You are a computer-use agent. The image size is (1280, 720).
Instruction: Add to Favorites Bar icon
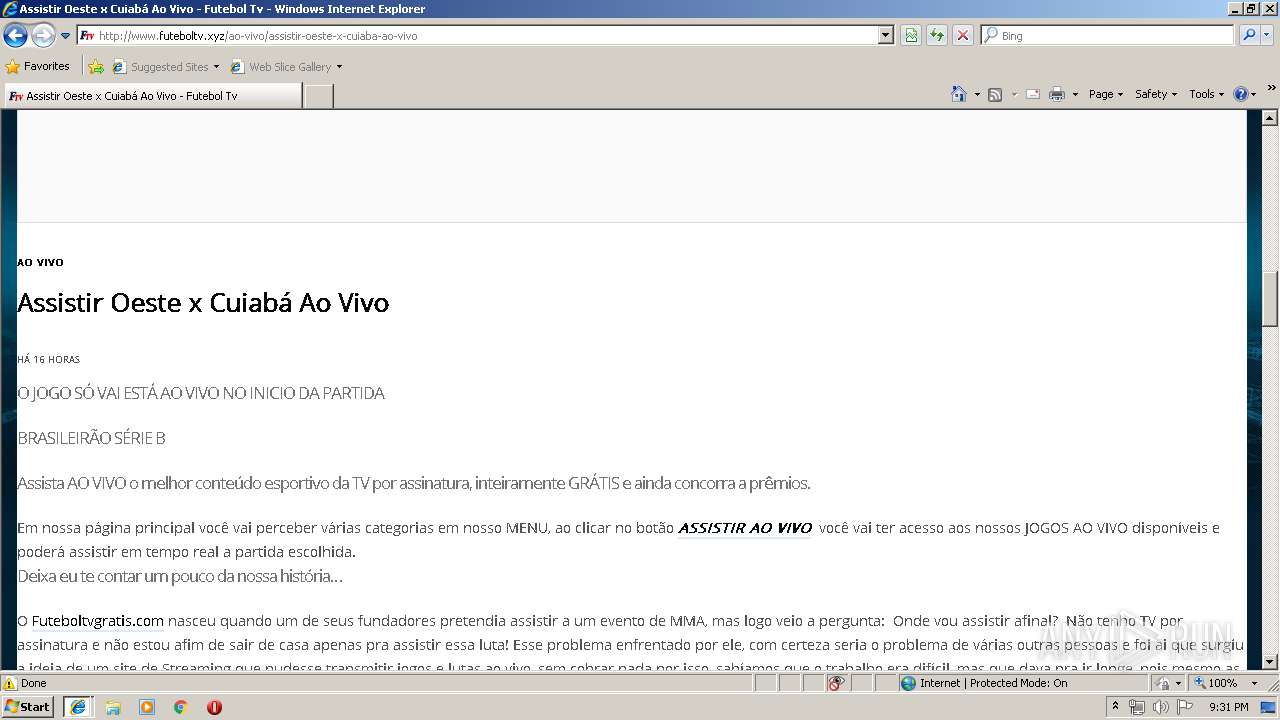[96, 67]
